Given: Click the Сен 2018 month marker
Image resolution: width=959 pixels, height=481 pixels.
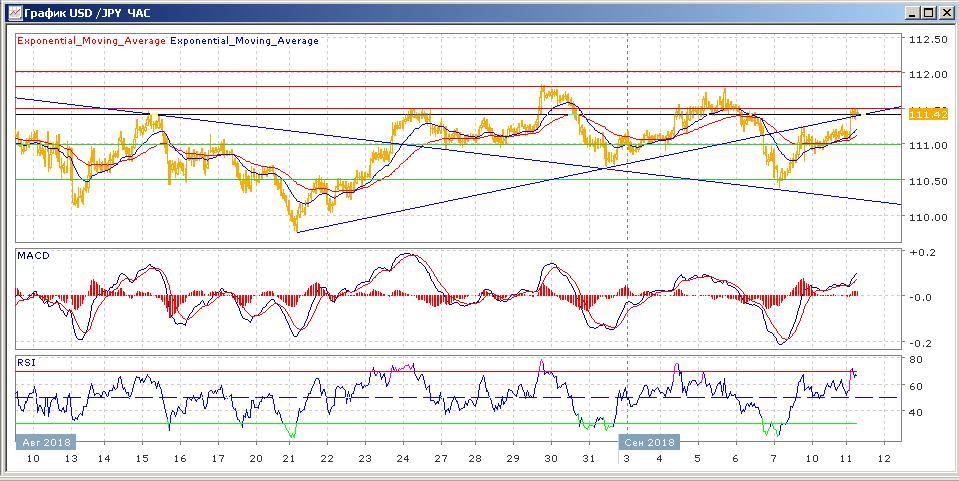Looking at the screenshot, I should pyautogui.click(x=649, y=441).
